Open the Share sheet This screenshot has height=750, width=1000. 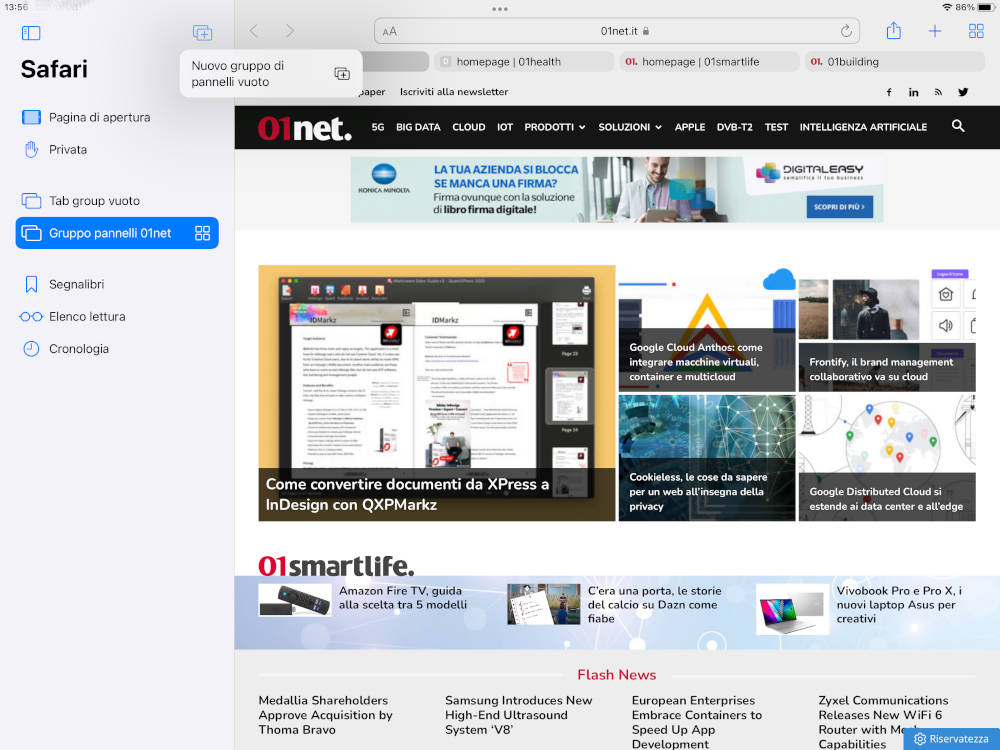point(893,31)
